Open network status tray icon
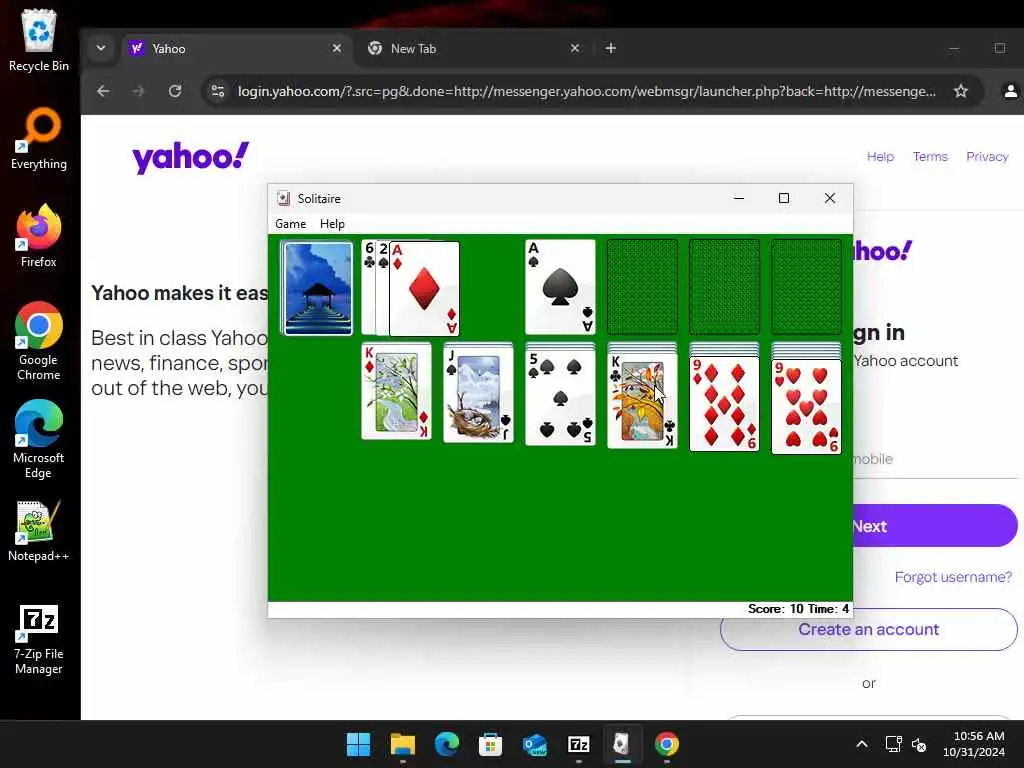 click(893, 744)
